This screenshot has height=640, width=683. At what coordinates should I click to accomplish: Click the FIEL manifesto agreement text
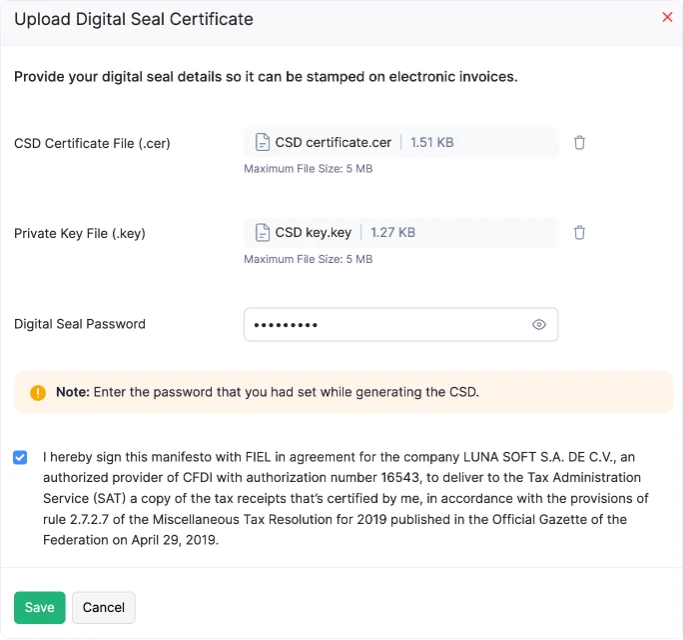click(x=346, y=498)
